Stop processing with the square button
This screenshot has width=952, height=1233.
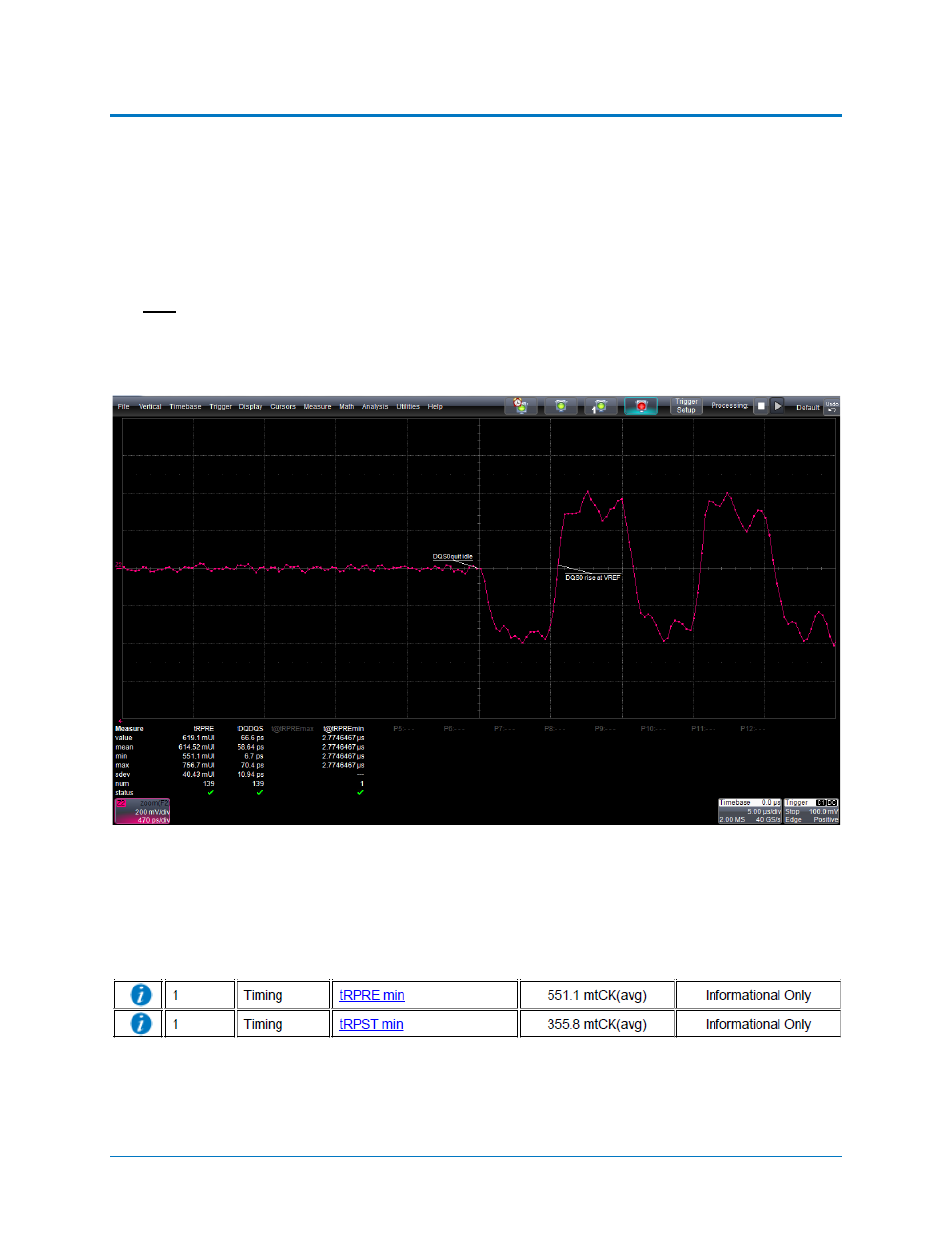tap(761, 406)
